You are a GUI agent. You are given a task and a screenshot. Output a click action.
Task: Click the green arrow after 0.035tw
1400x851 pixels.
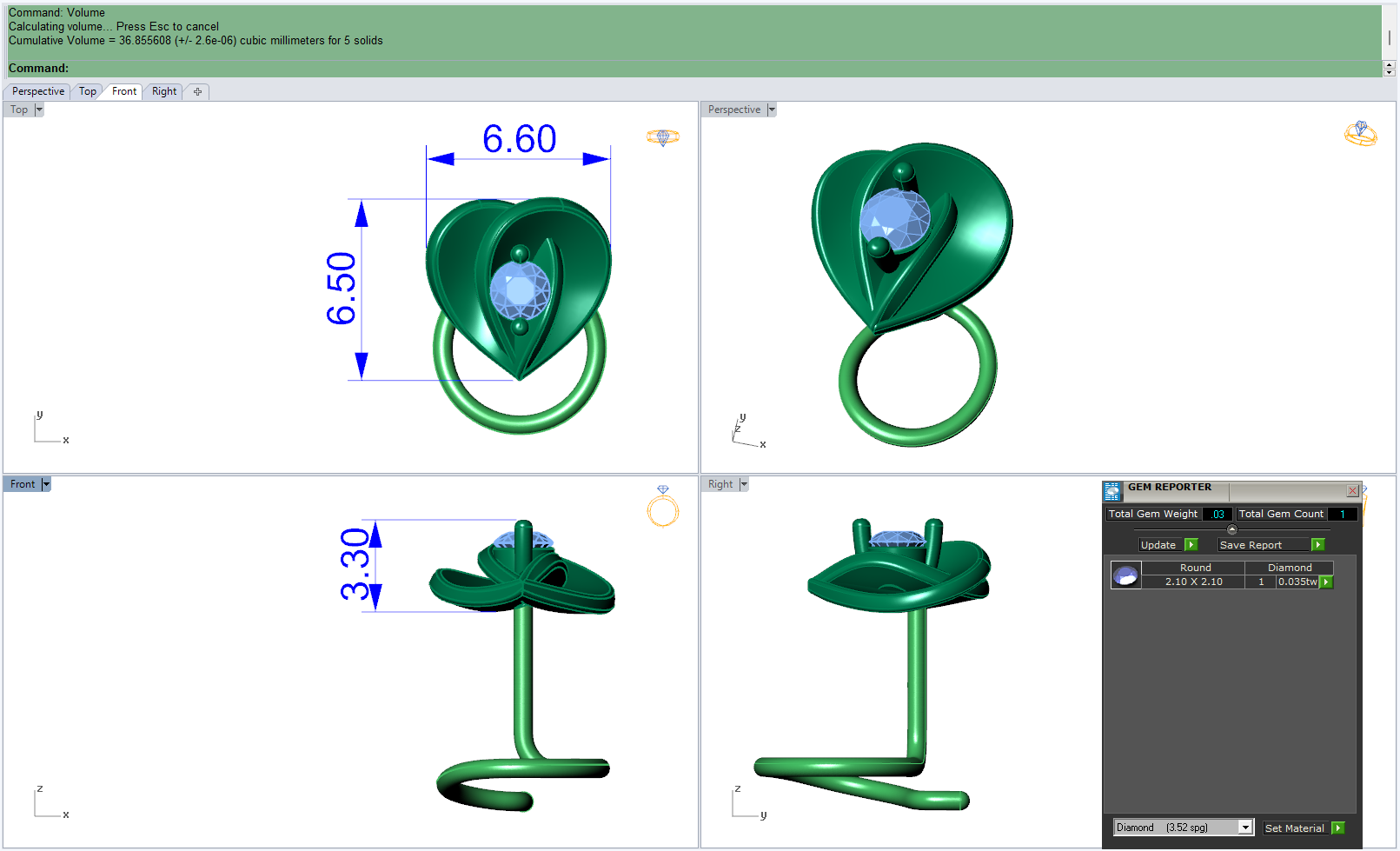[1326, 582]
